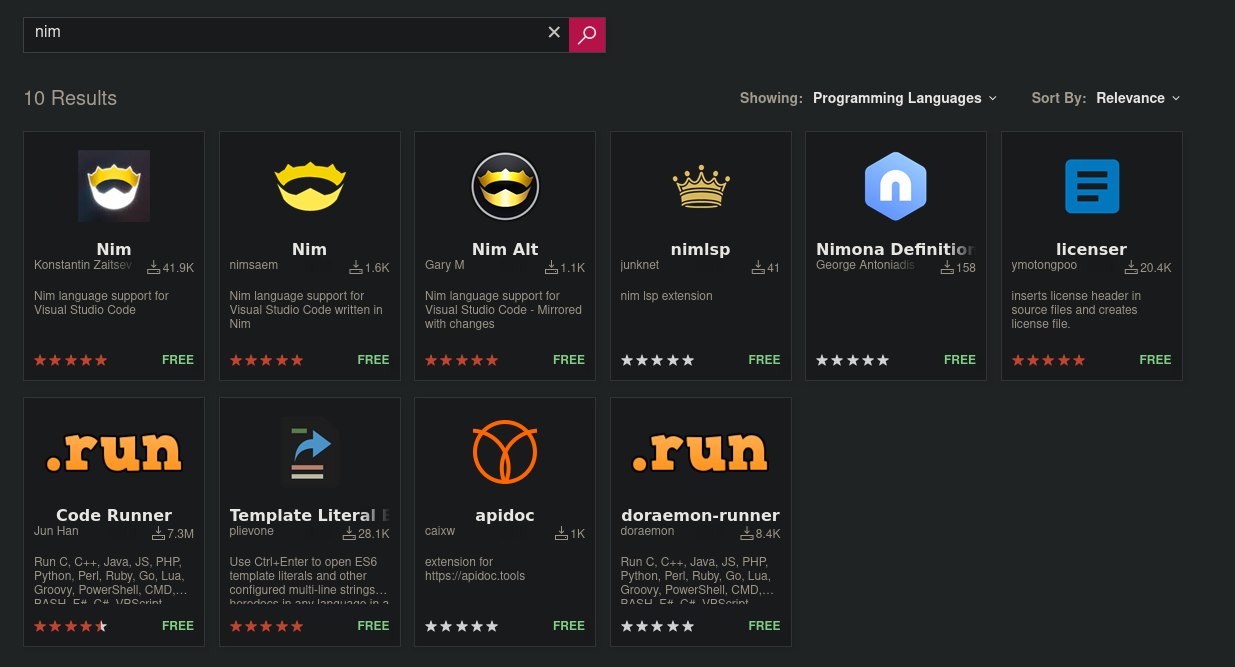Open the doraemon-runner extension title
The image size is (1235, 667).
[x=701, y=515]
